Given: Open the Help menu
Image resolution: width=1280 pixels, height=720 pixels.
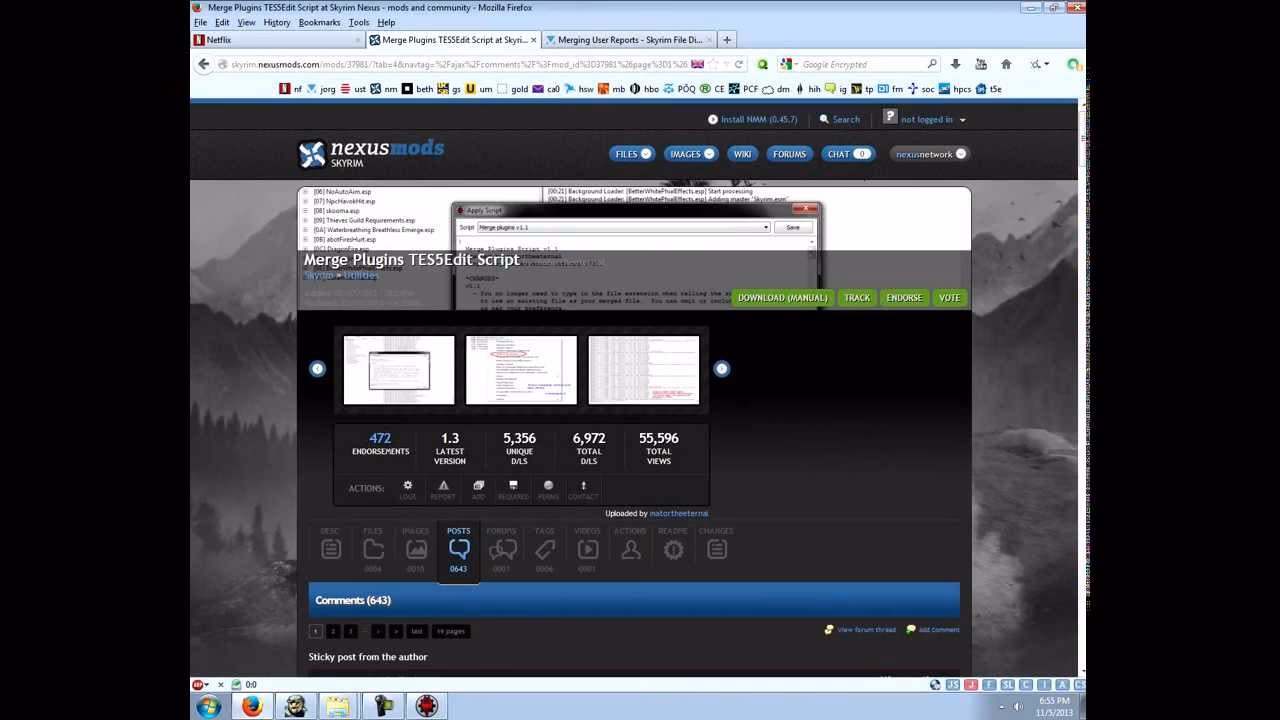Looking at the screenshot, I should click(386, 22).
